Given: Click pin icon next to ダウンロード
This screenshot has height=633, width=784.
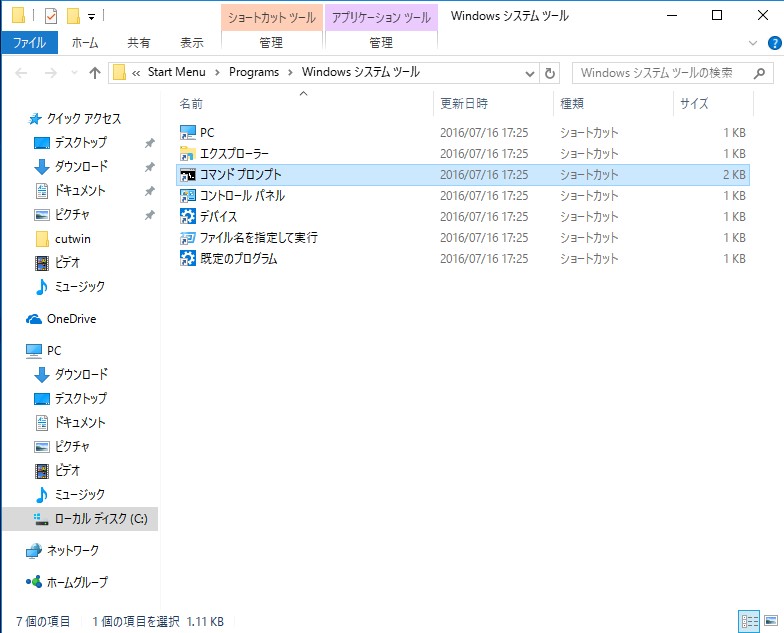Looking at the screenshot, I should pos(149,167).
